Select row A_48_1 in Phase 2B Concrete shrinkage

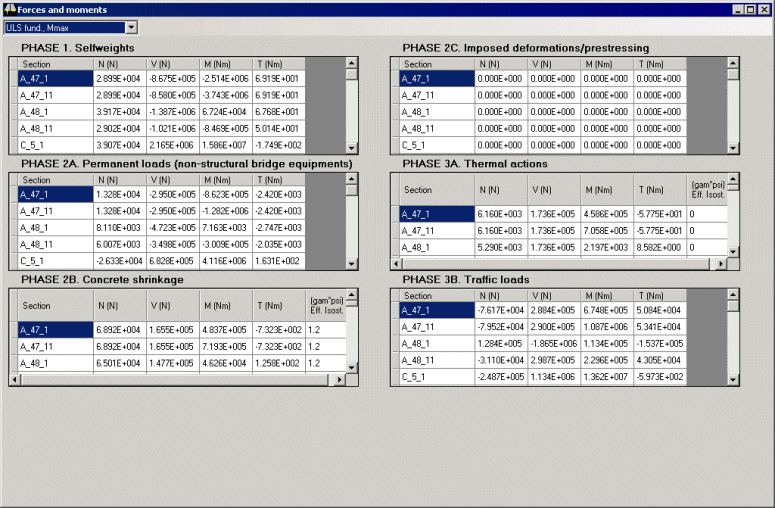point(56,363)
